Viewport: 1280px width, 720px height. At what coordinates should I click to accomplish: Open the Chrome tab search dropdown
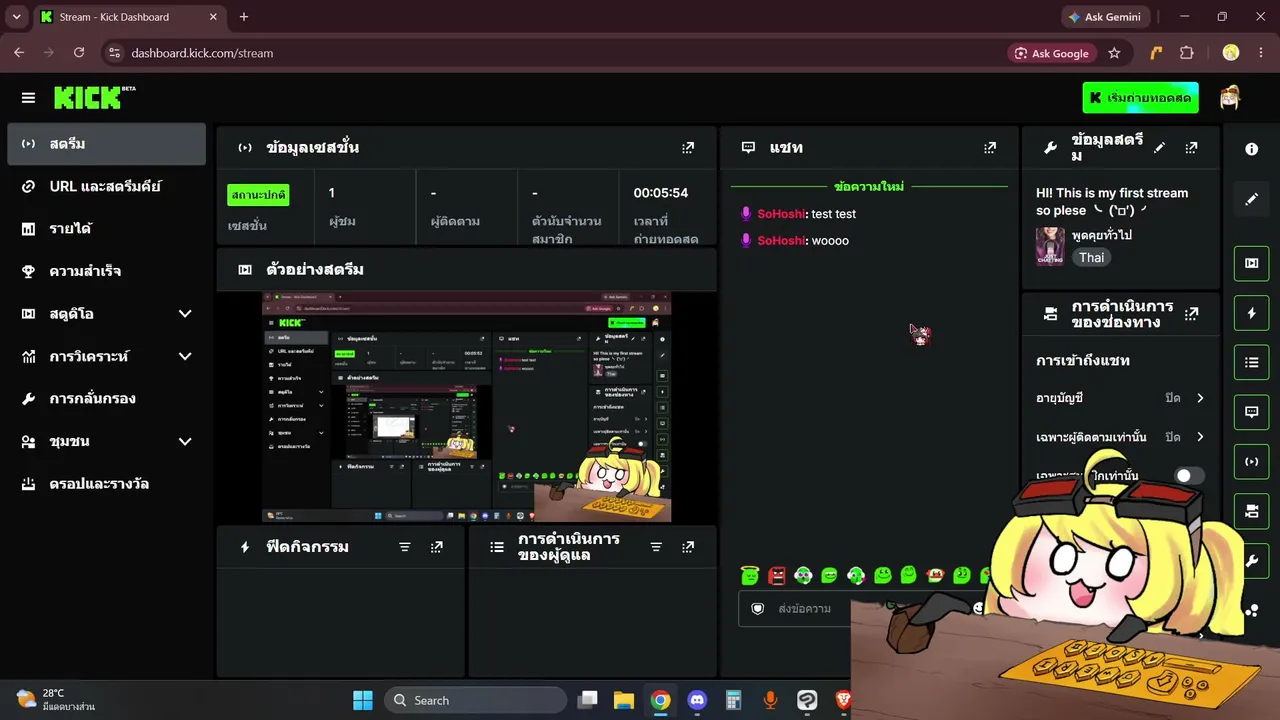click(16, 17)
